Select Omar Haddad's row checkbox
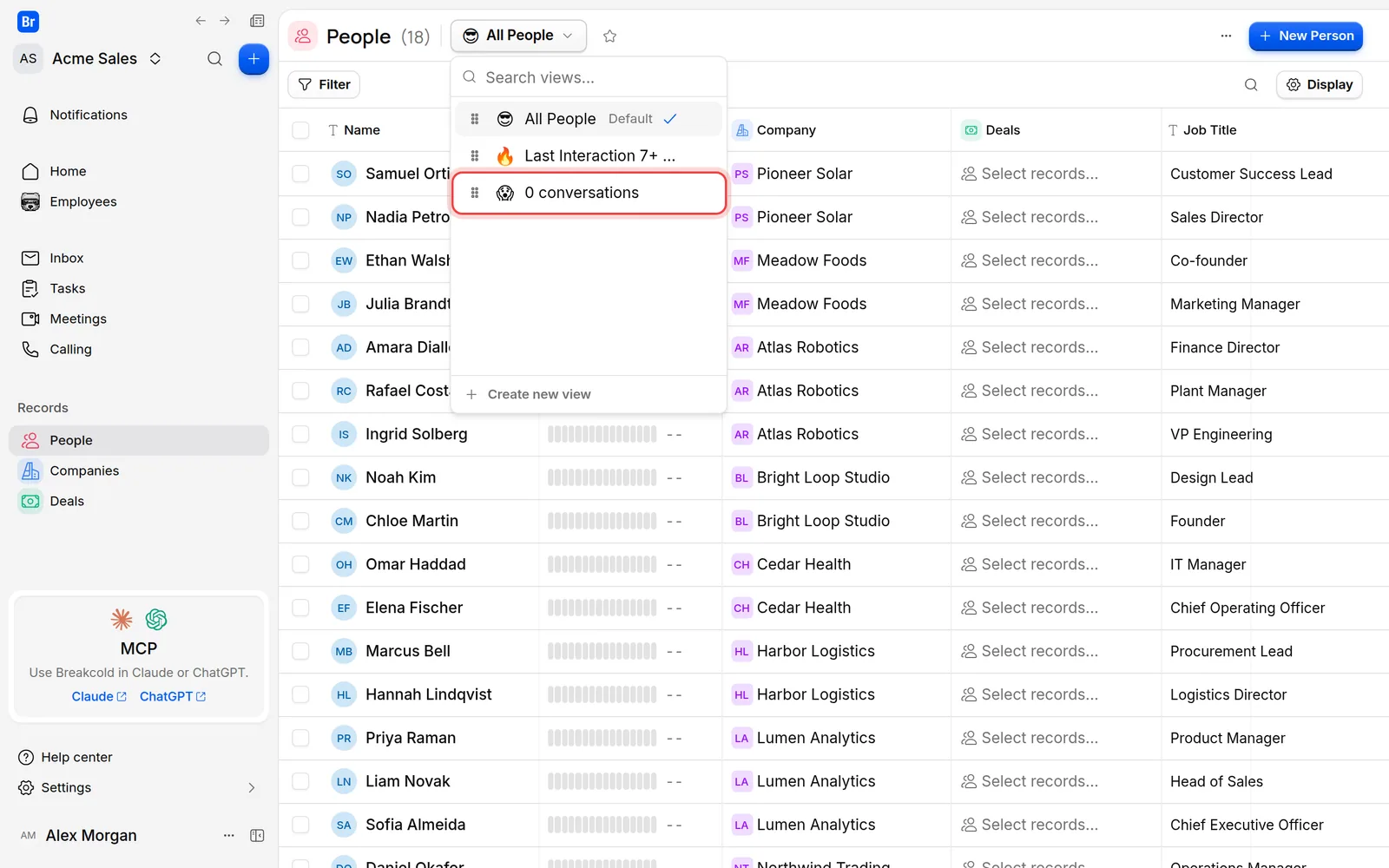 click(x=300, y=564)
